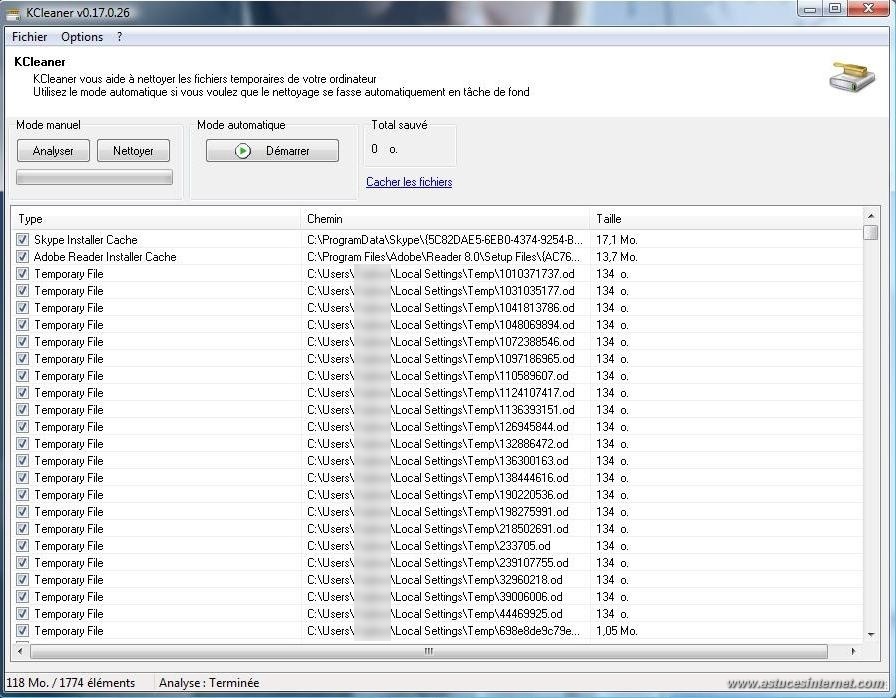Toggle checkbox for Temp\1010371737.od row
896x698 pixels.
[22, 274]
